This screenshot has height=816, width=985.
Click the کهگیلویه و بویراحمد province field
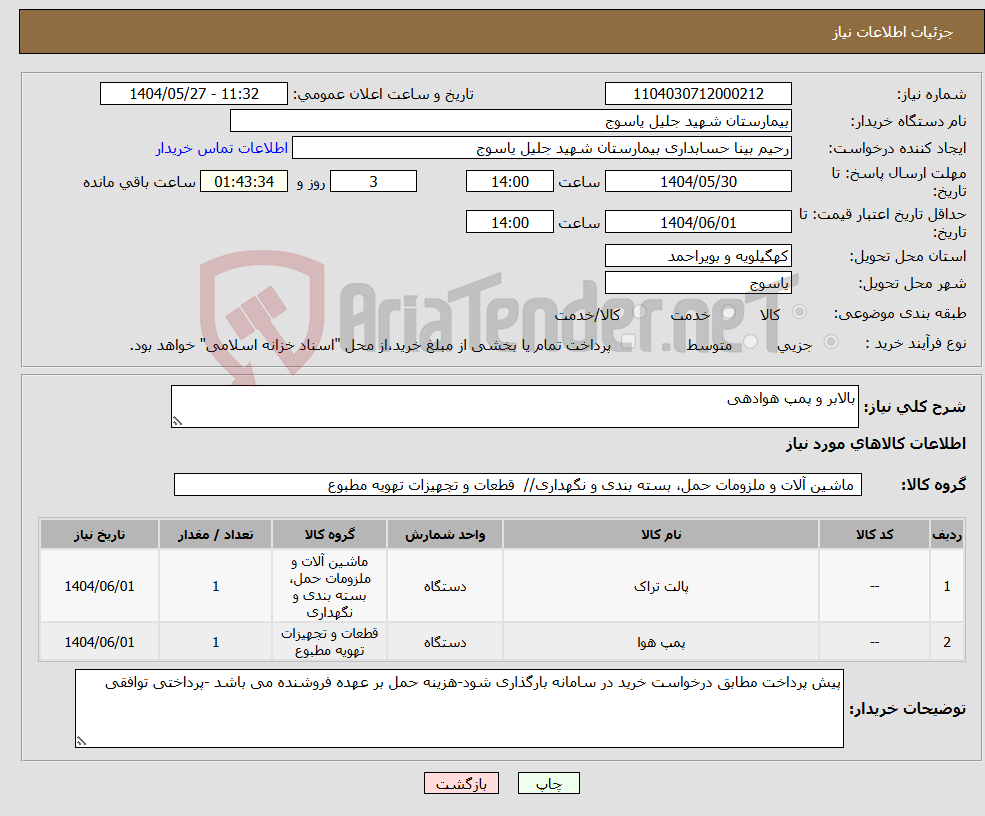(x=698, y=256)
